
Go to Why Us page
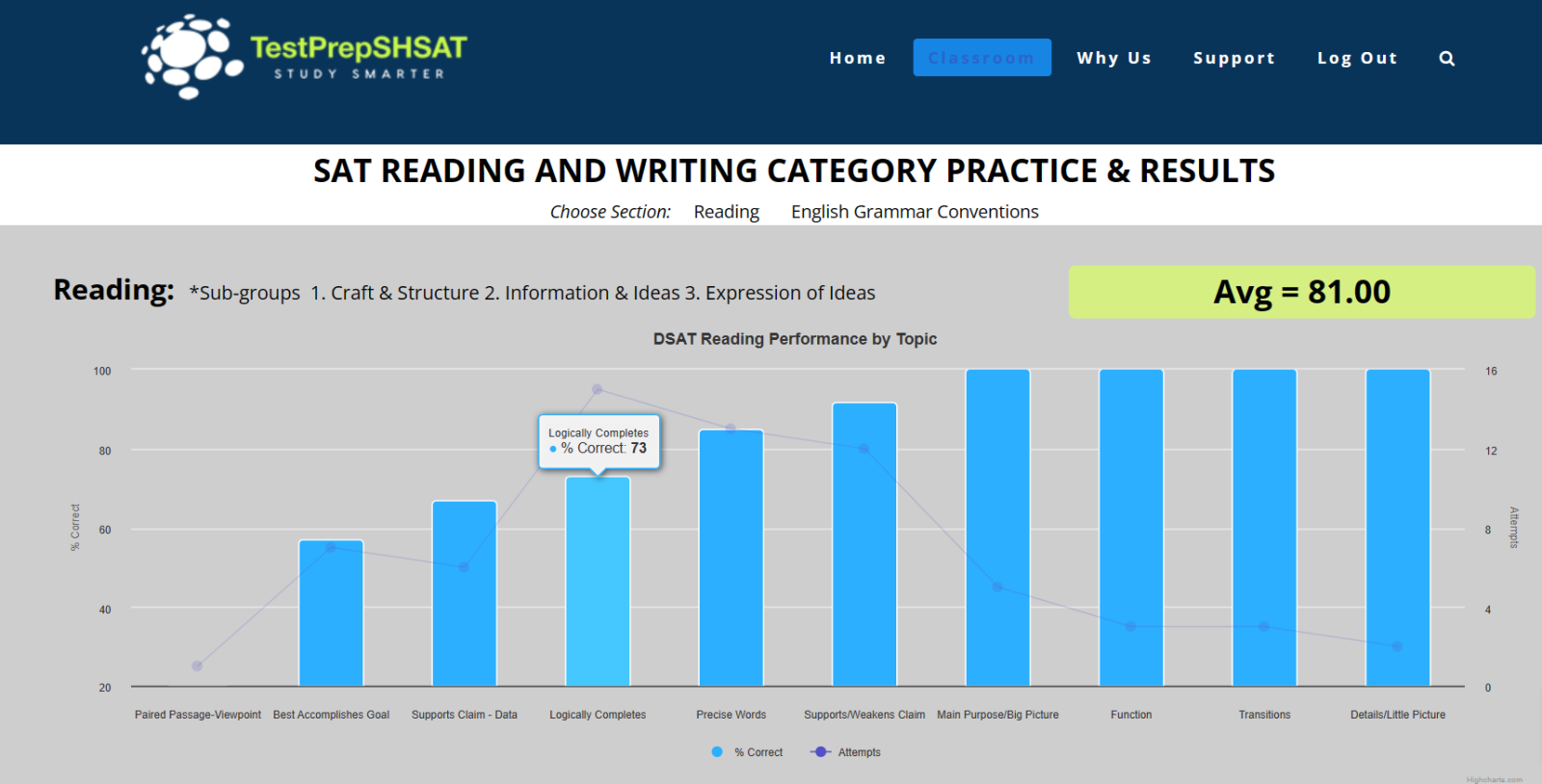coord(1114,59)
